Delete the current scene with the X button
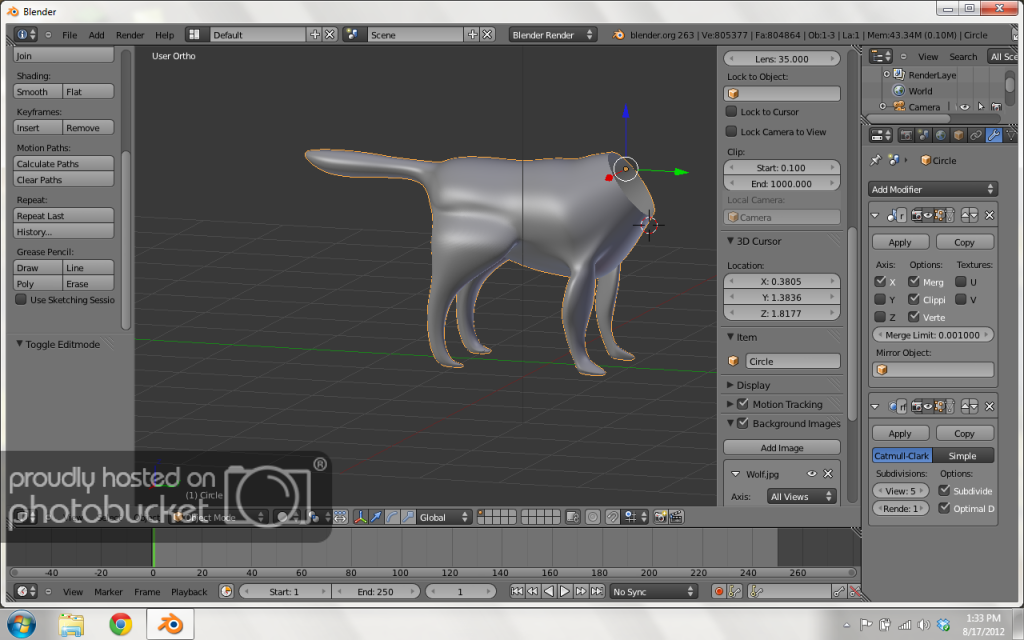 coord(487,35)
